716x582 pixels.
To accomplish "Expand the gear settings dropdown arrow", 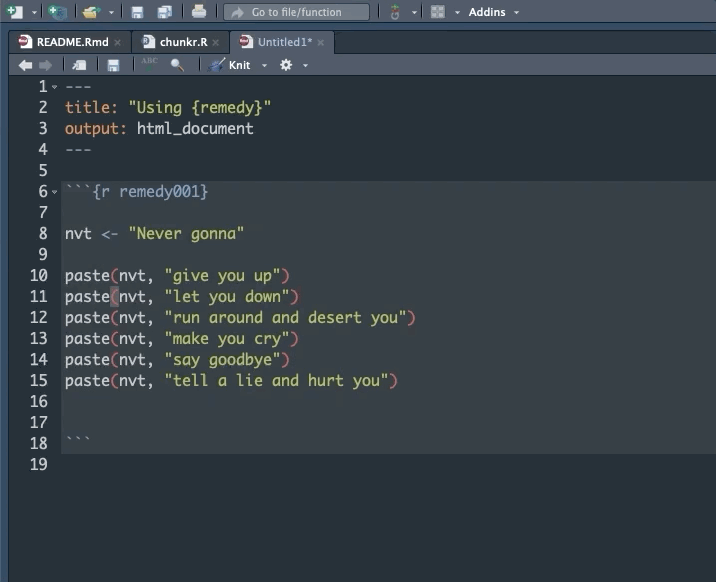I will (x=305, y=66).
